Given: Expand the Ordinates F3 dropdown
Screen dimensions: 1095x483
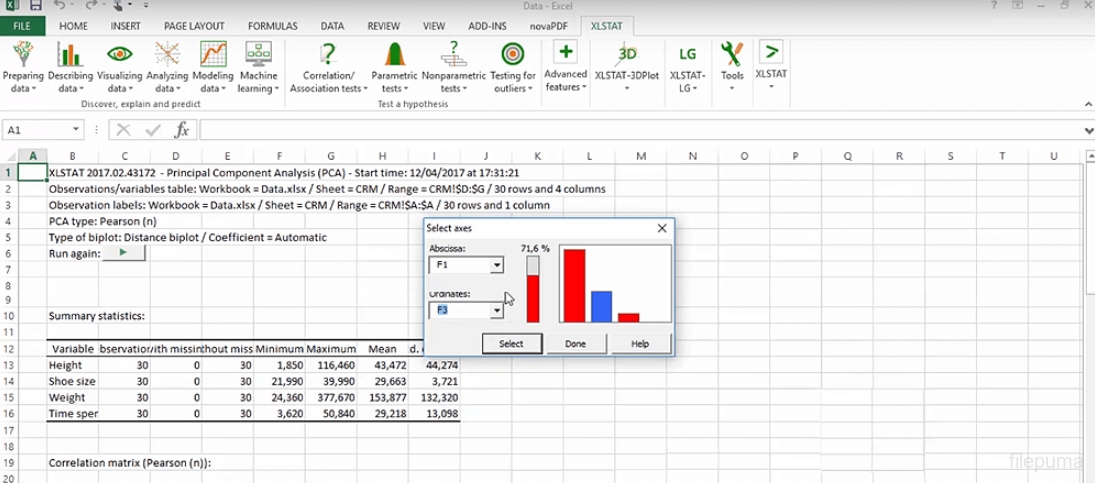Looking at the screenshot, I should (x=496, y=311).
